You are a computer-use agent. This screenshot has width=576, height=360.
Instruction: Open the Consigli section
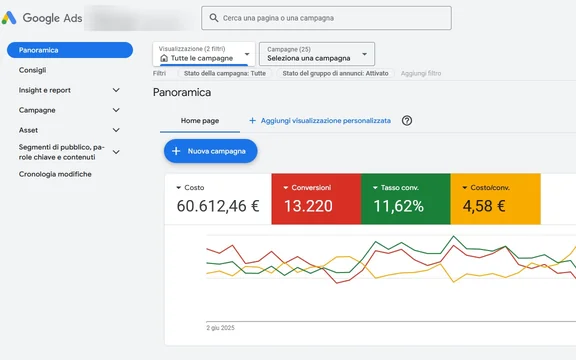[x=32, y=70]
